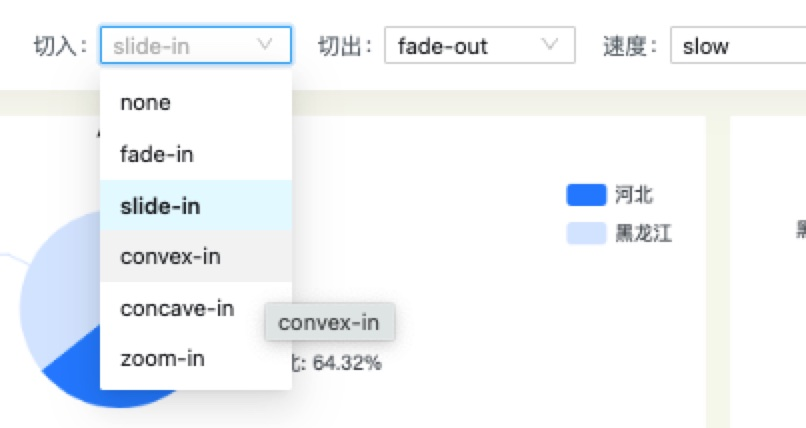Toggle the 黑龙江 legend label
806x428 pixels.
[x=643, y=234]
